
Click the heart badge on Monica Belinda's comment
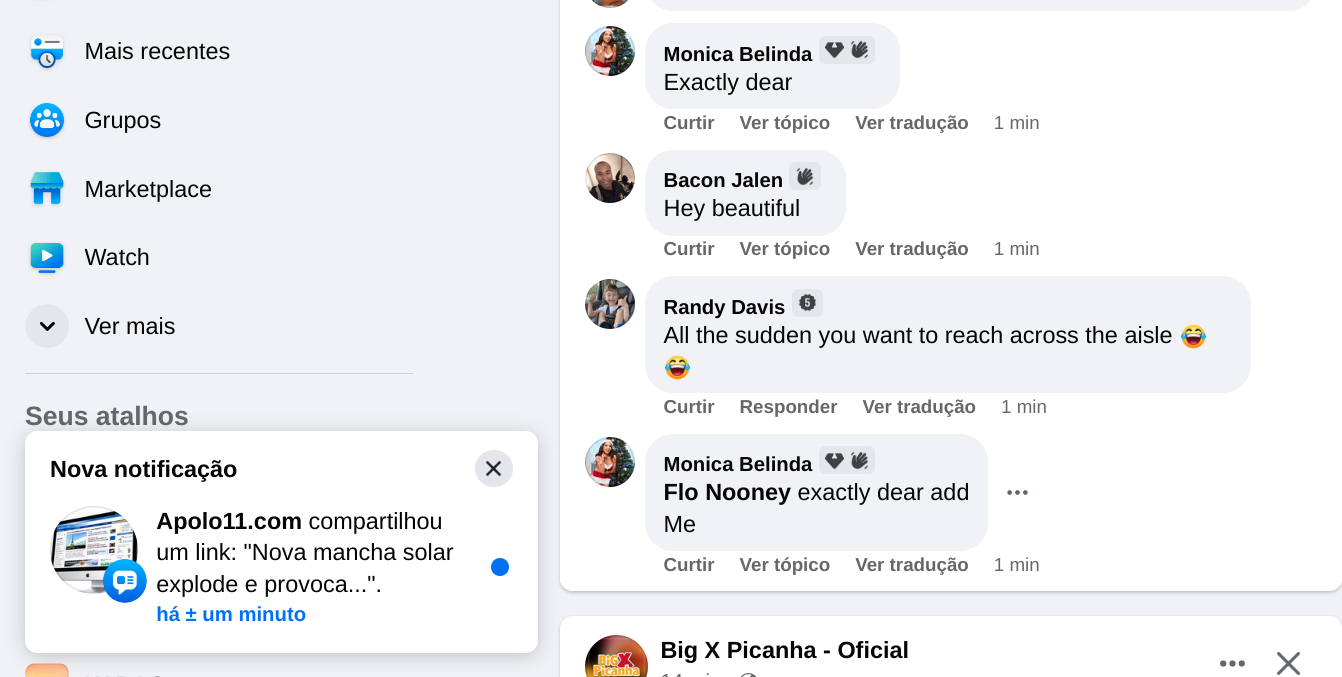tap(834, 47)
